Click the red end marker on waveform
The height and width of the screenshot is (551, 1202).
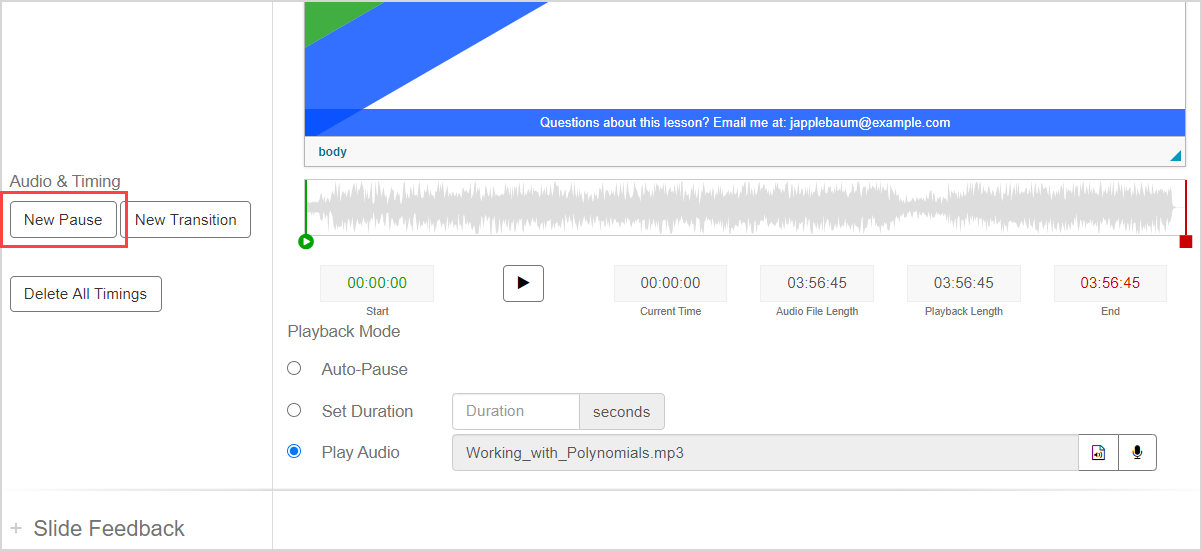pos(1185,241)
